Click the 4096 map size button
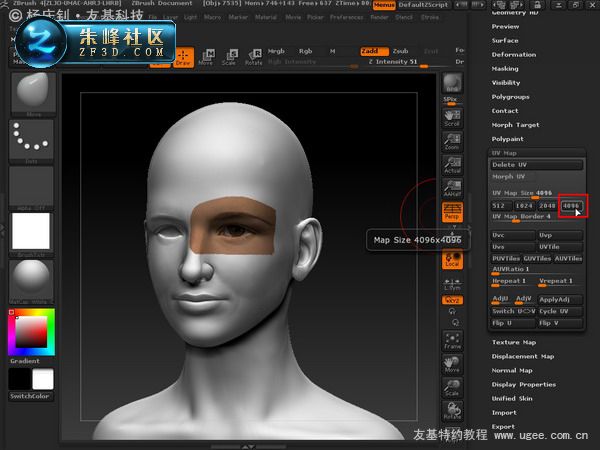 pos(571,206)
